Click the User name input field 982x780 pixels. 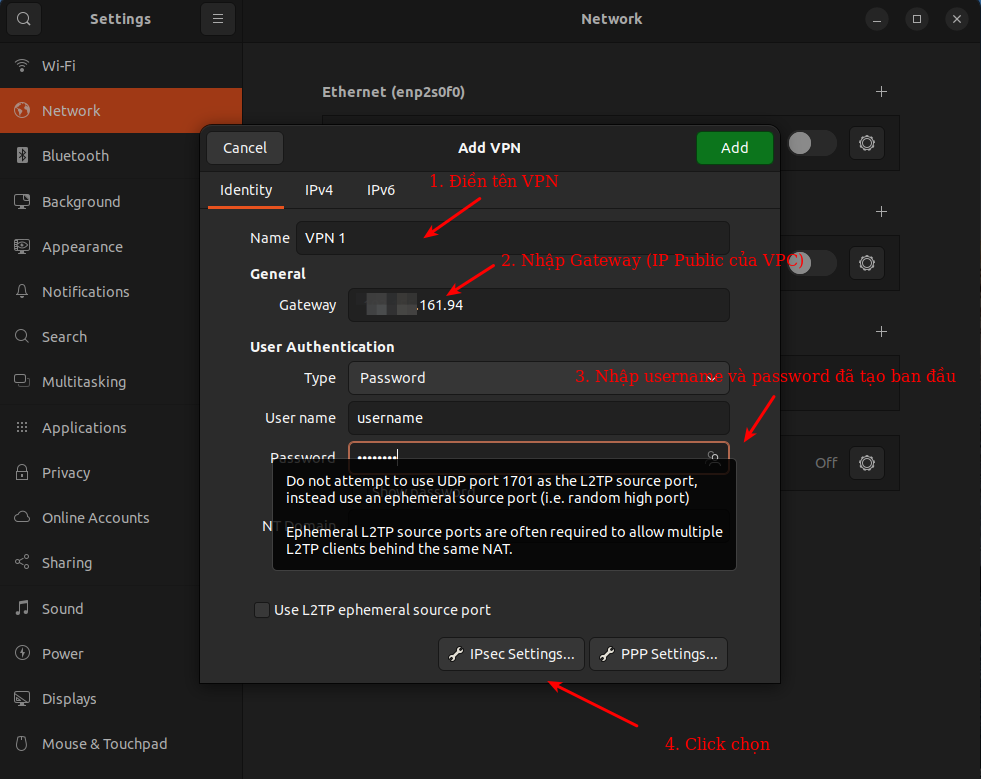pos(539,419)
